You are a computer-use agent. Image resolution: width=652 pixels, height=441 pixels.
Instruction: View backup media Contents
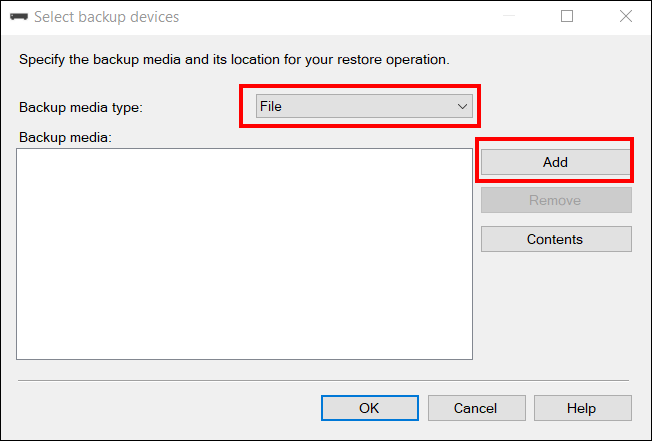(x=556, y=239)
